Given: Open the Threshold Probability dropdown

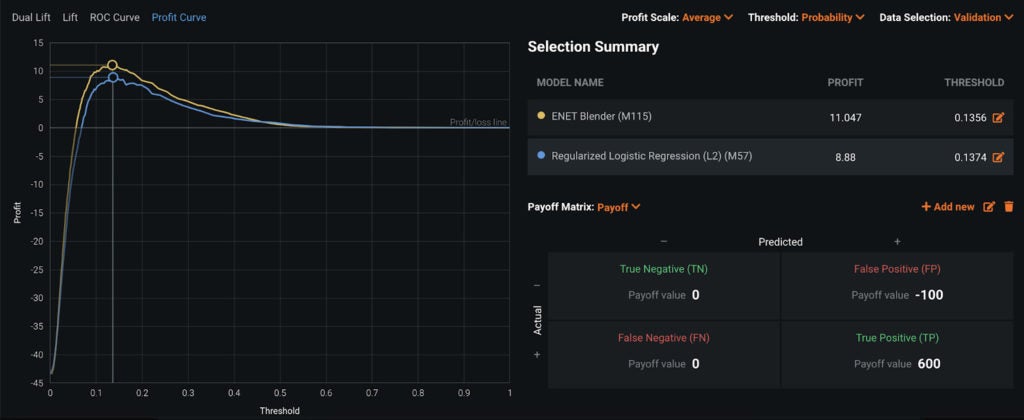Looking at the screenshot, I should click(833, 18).
